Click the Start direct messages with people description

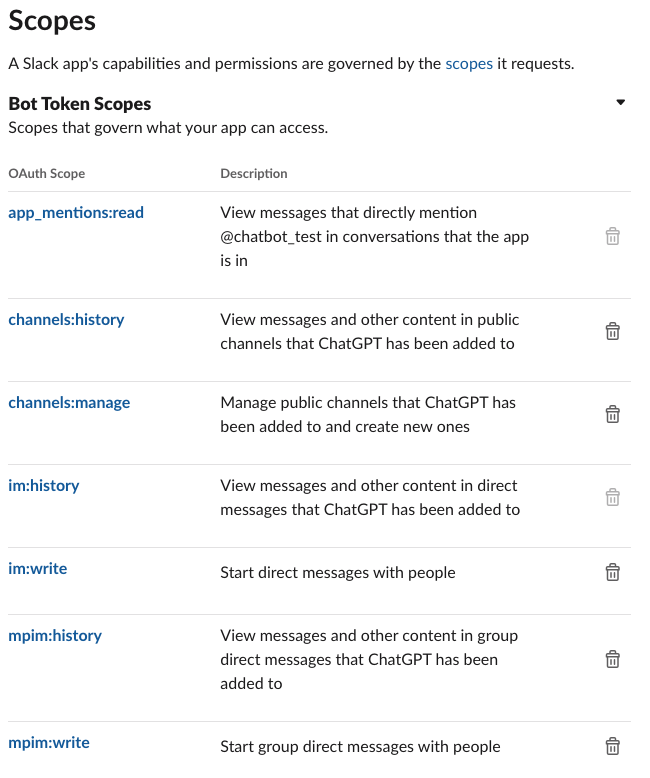338,573
